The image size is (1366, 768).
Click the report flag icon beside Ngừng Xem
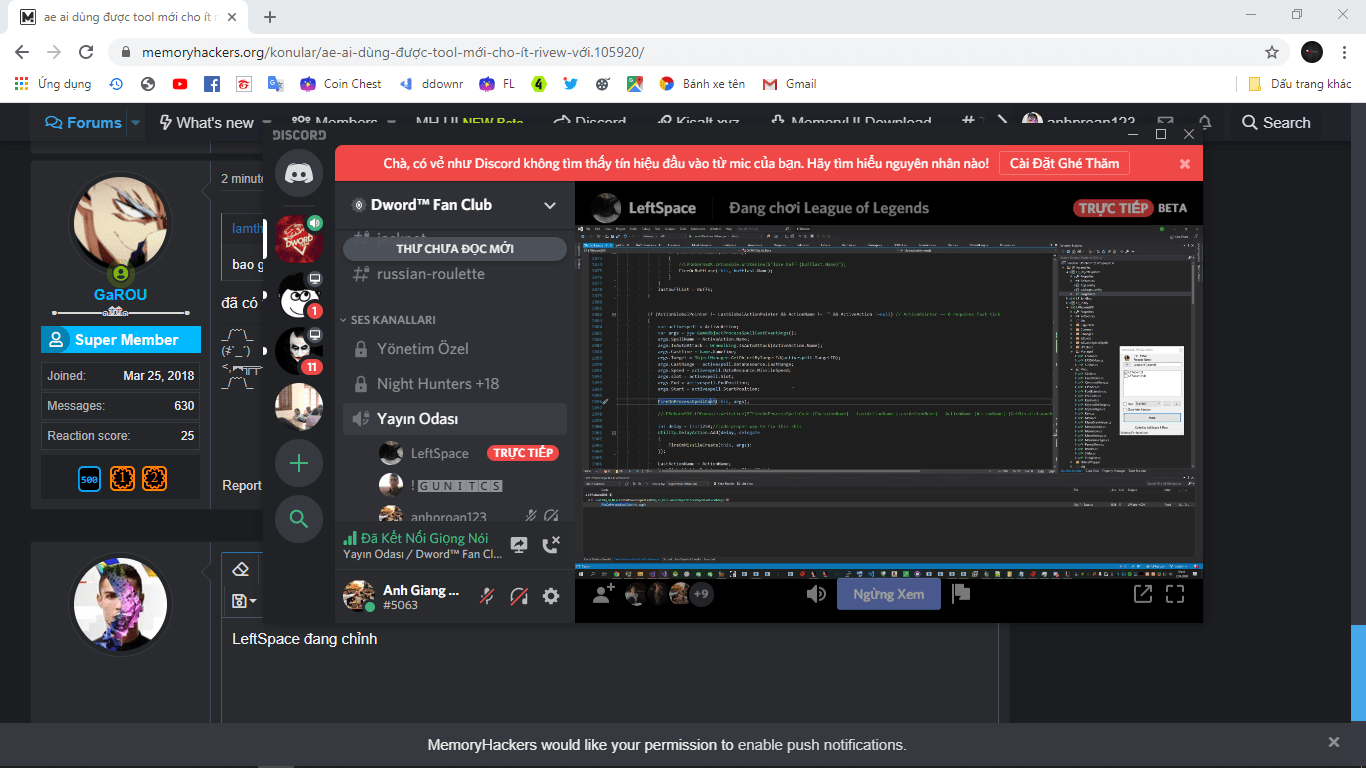pyautogui.click(x=961, y=594)
